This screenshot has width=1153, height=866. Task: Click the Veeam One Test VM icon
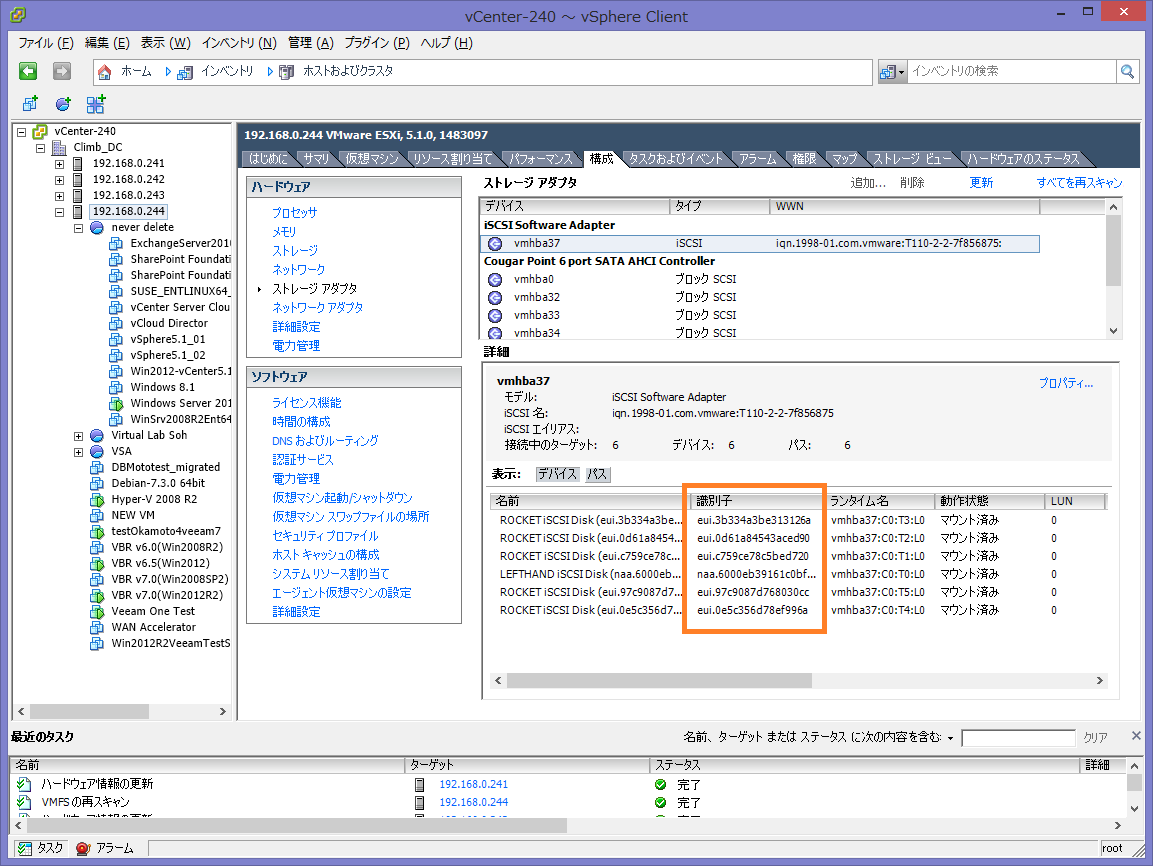[97, 611]
